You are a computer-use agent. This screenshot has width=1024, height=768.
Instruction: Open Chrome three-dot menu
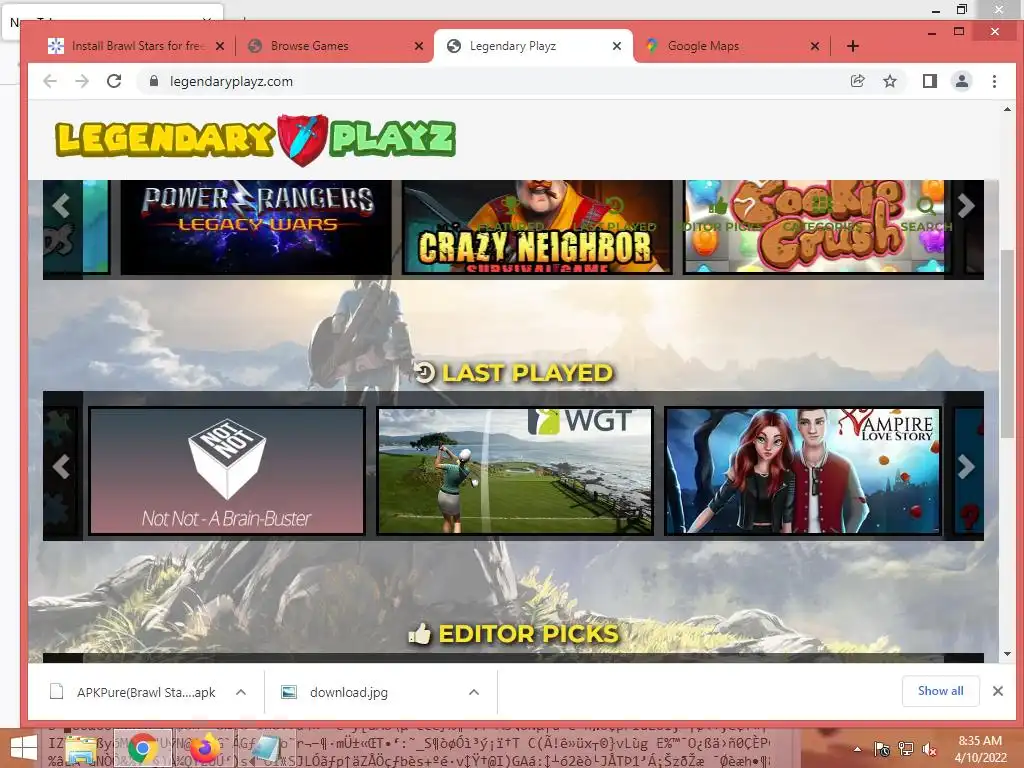[994, 81]
